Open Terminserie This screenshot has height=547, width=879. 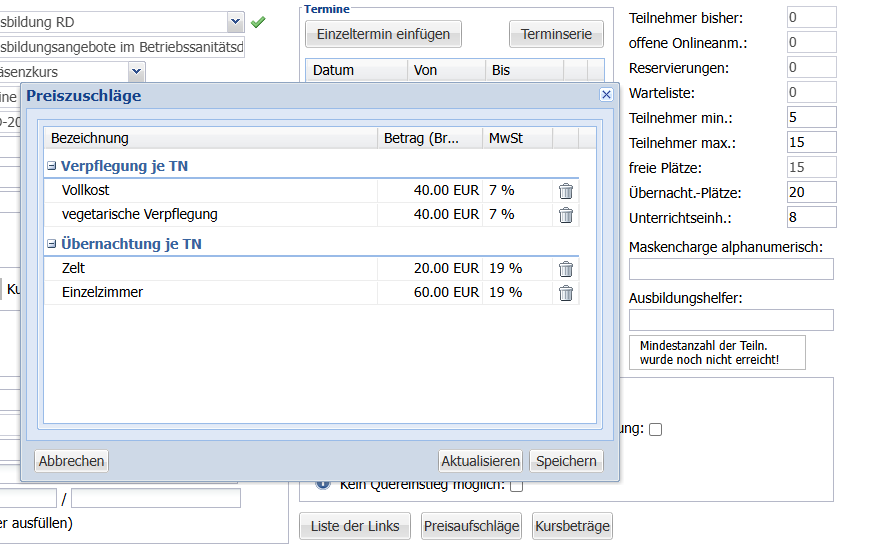click(556, 34)
